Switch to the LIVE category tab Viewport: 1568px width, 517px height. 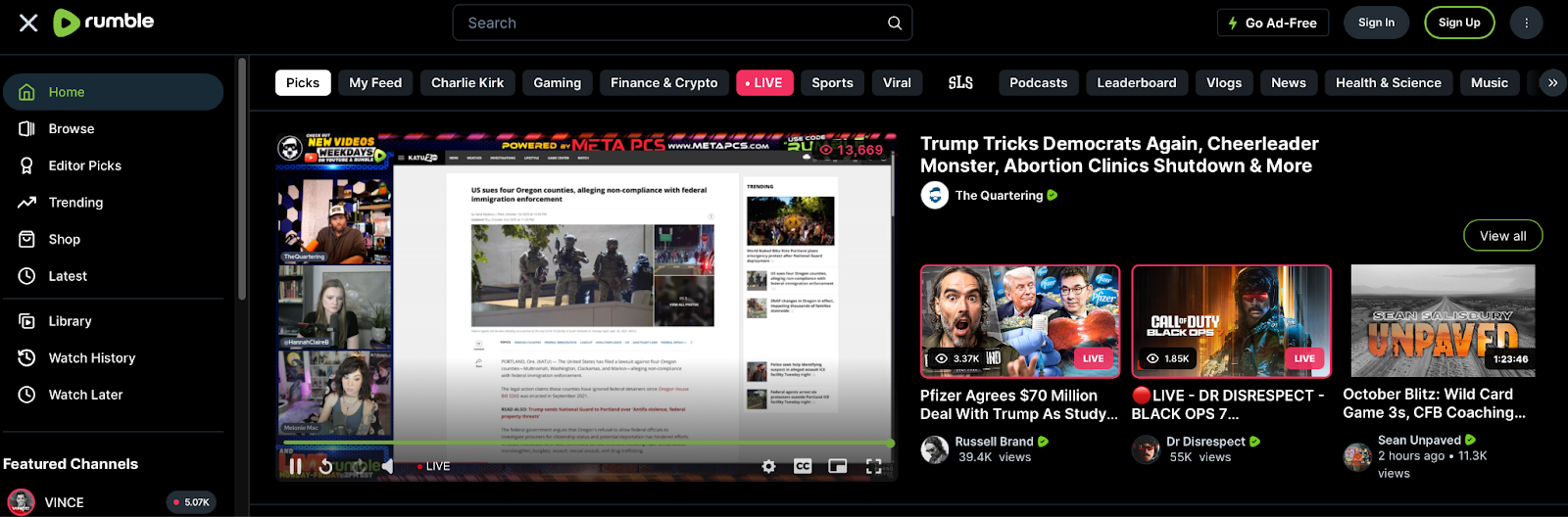[764, 83]
